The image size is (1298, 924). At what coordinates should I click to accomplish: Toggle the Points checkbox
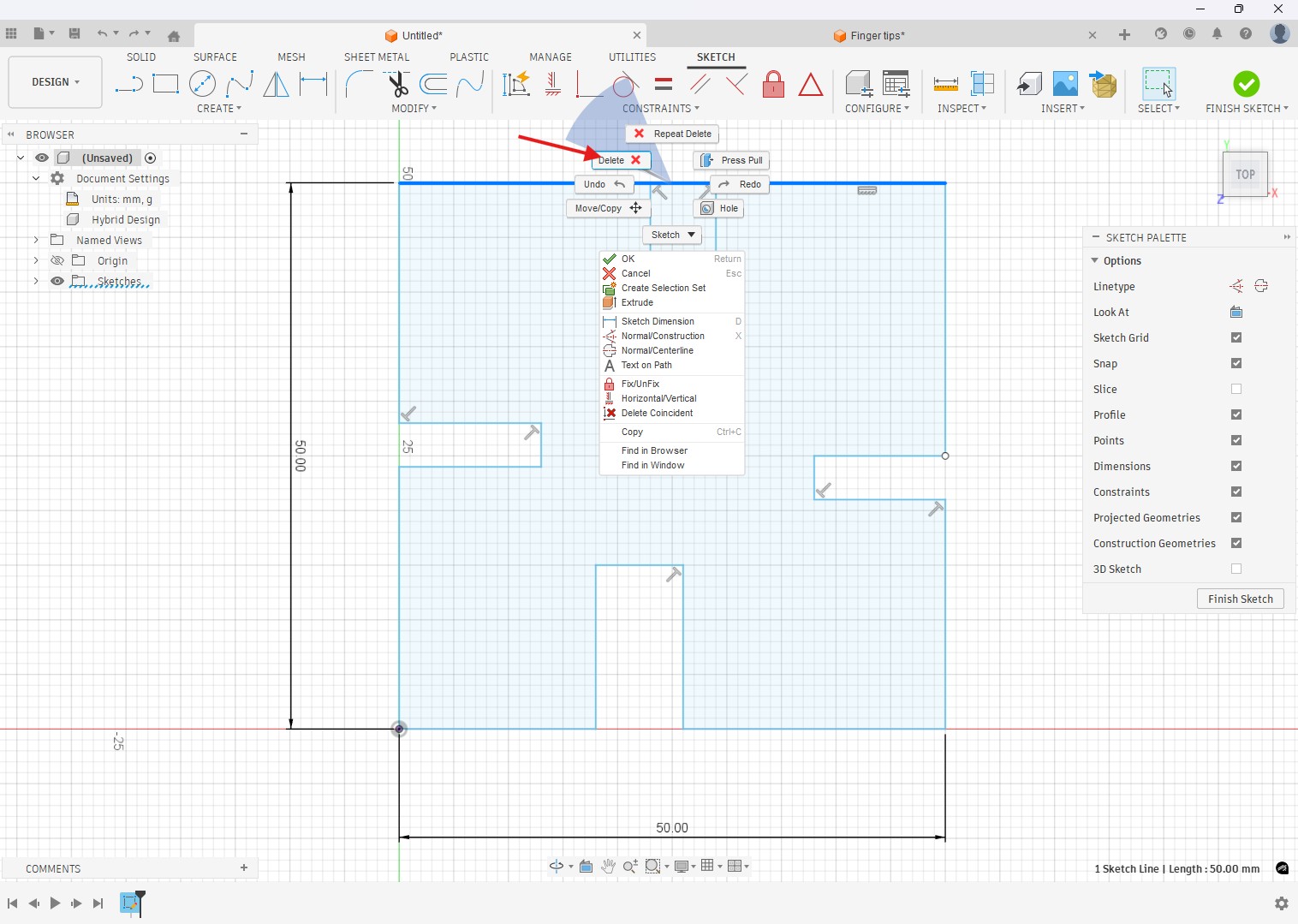[x=1236, y=440]
